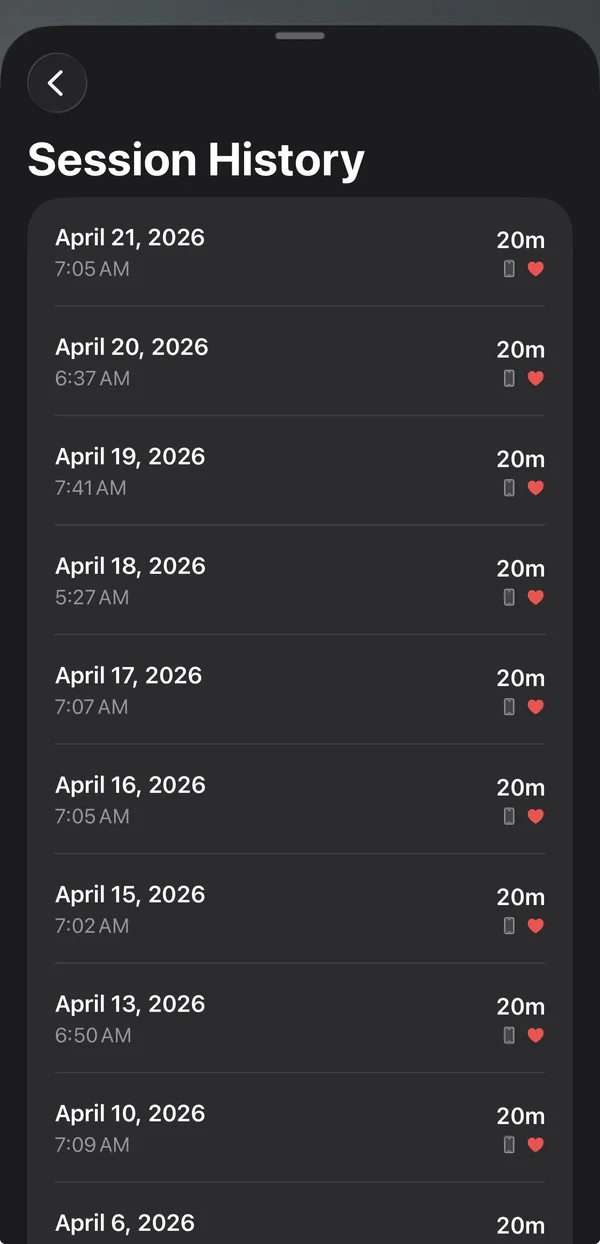600x1244 pixels.
Task: Tap the heart icon on April 21 session
Action: click(535, 268)
